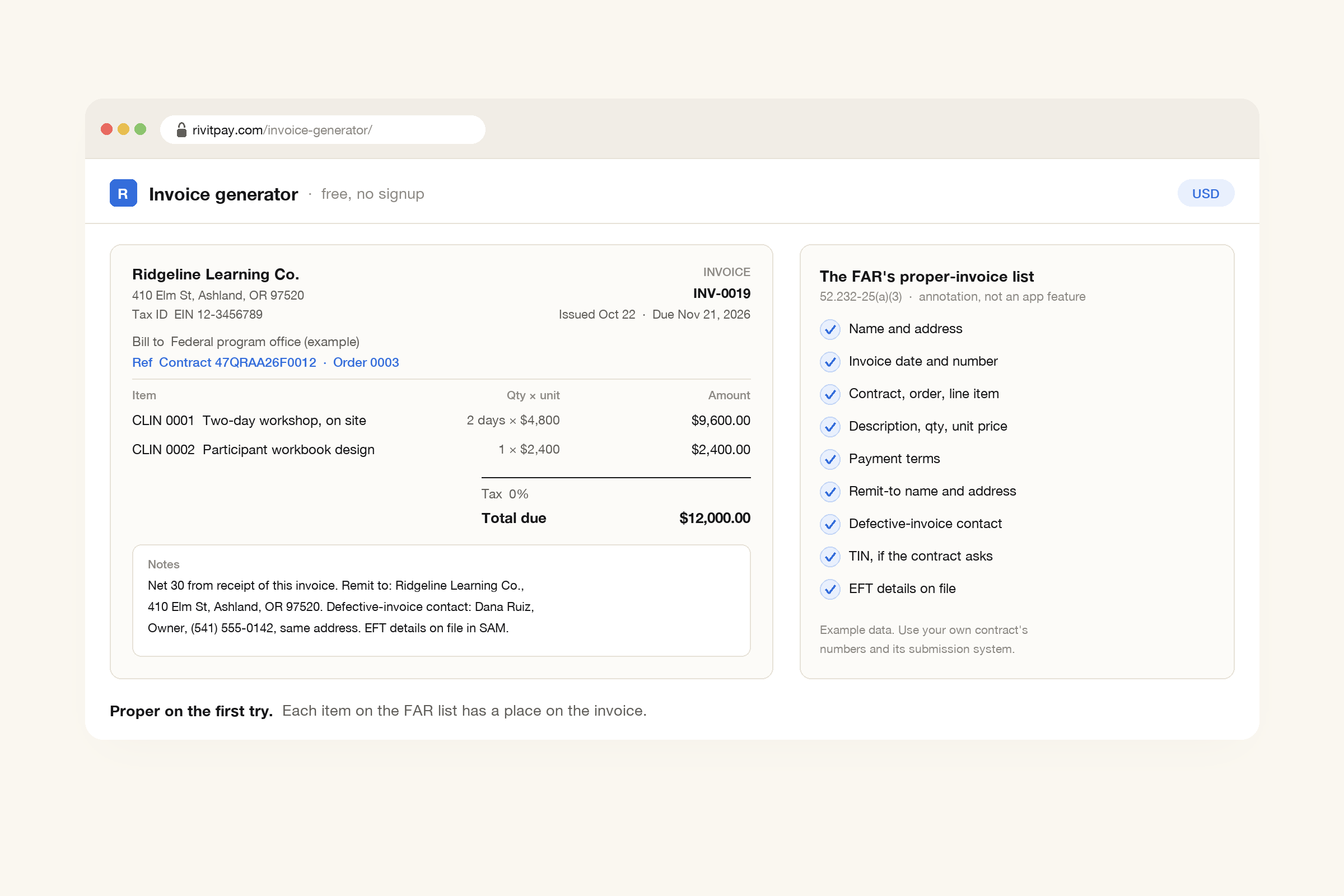Viewport: 1344px width, 896px height.
Task: Click the 1 × $2,400 quantity cell
Action: [529, 450]
